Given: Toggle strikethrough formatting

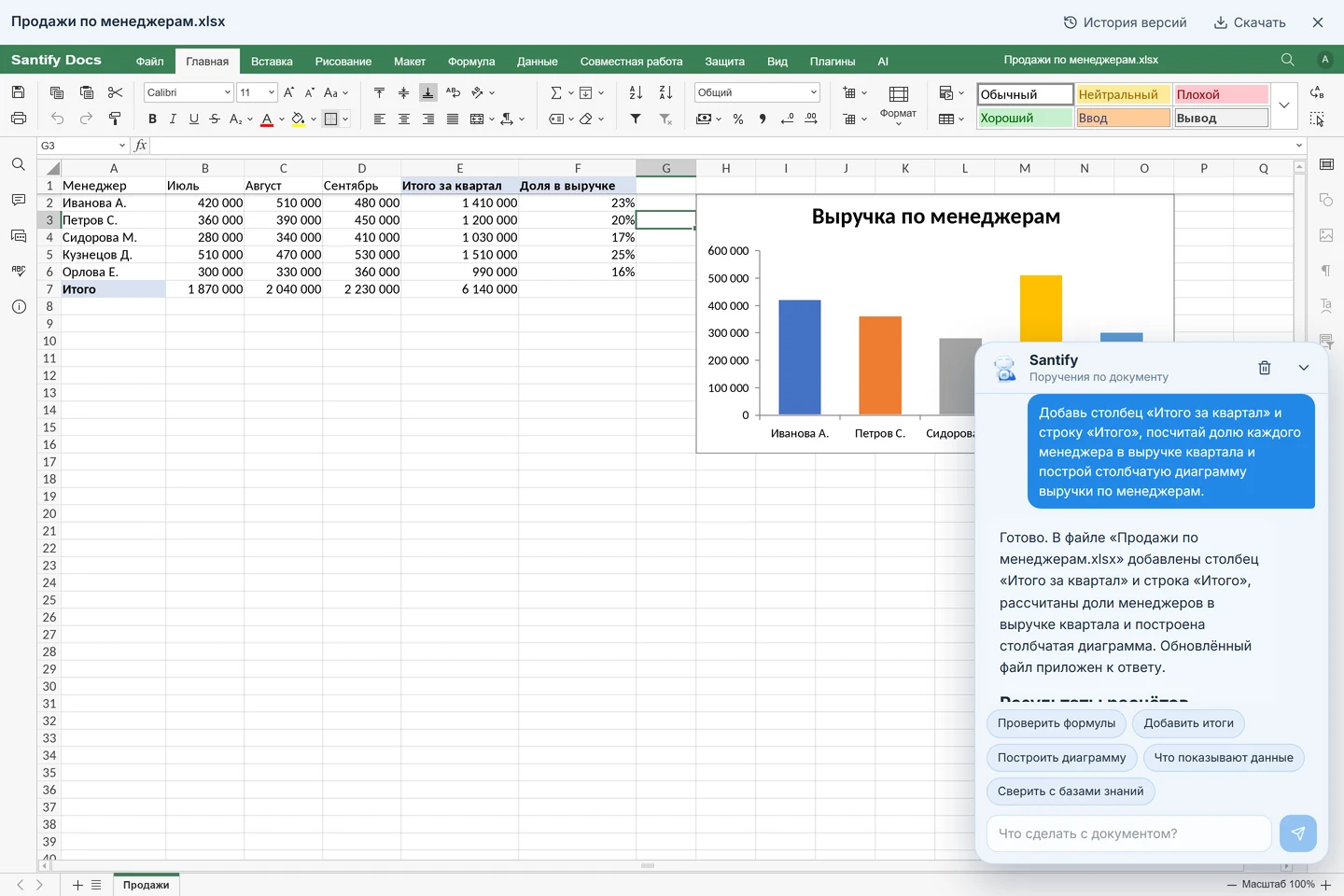Looking at the screenshot, I should 215,119.
